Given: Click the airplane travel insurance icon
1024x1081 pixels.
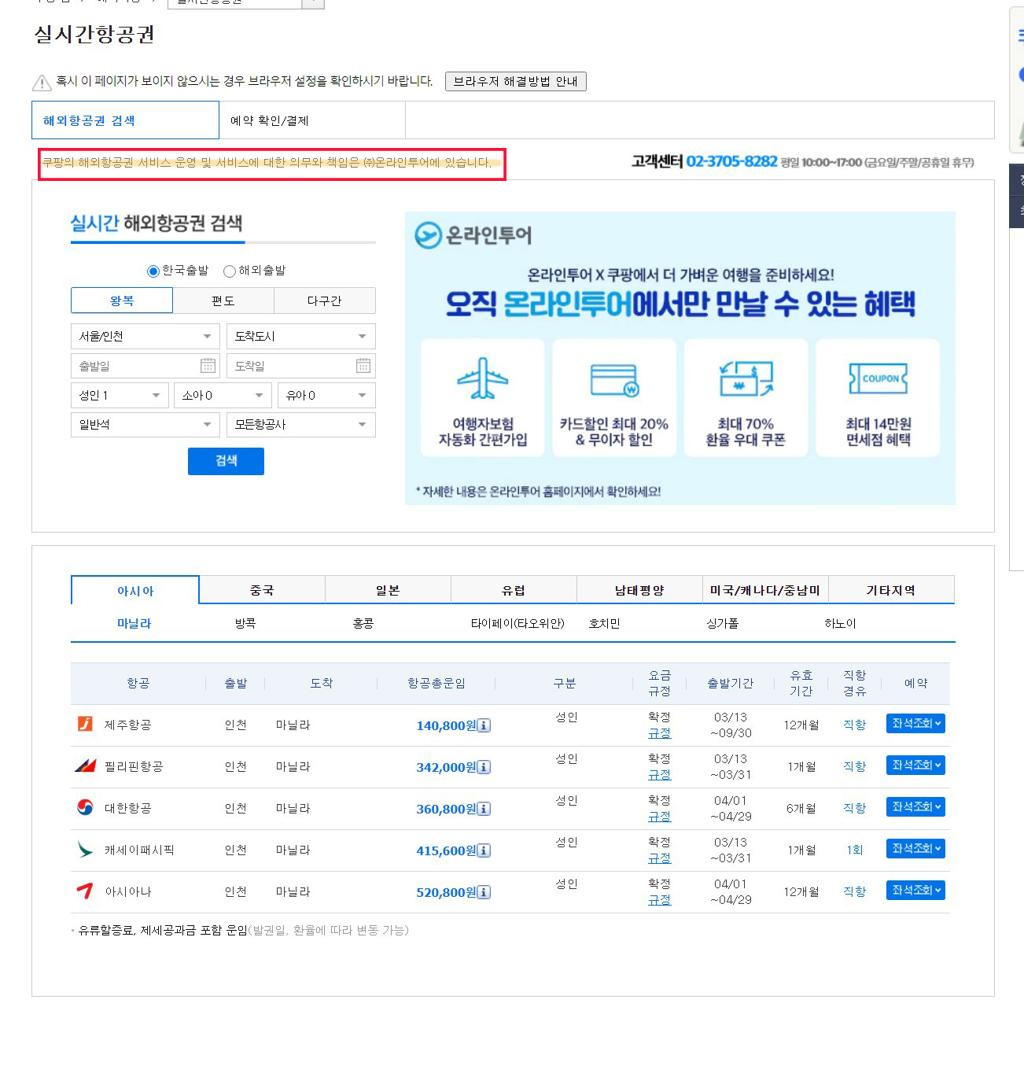Looking at the screenshot, I should pyautogui.click(x=483, y=378).
